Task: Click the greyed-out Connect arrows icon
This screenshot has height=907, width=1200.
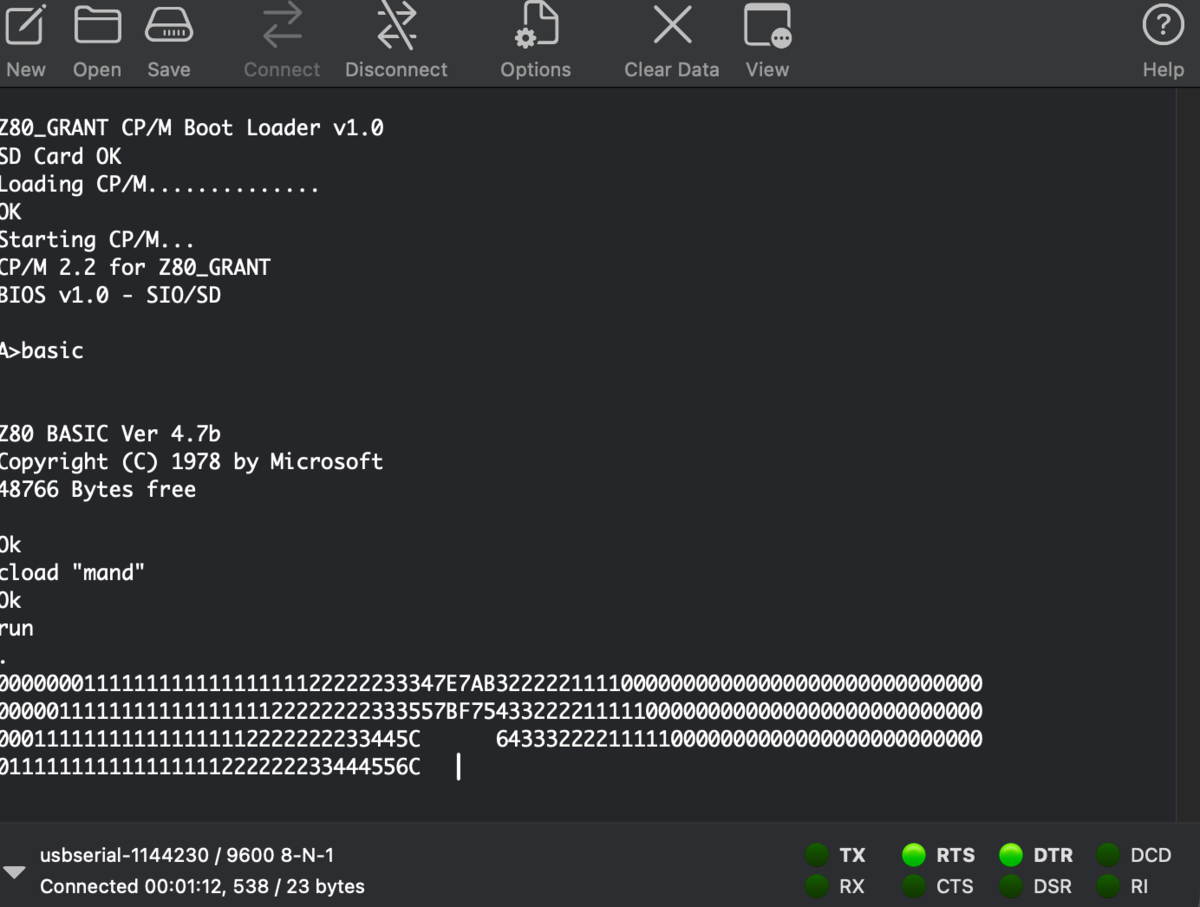Action: [282, 26]
